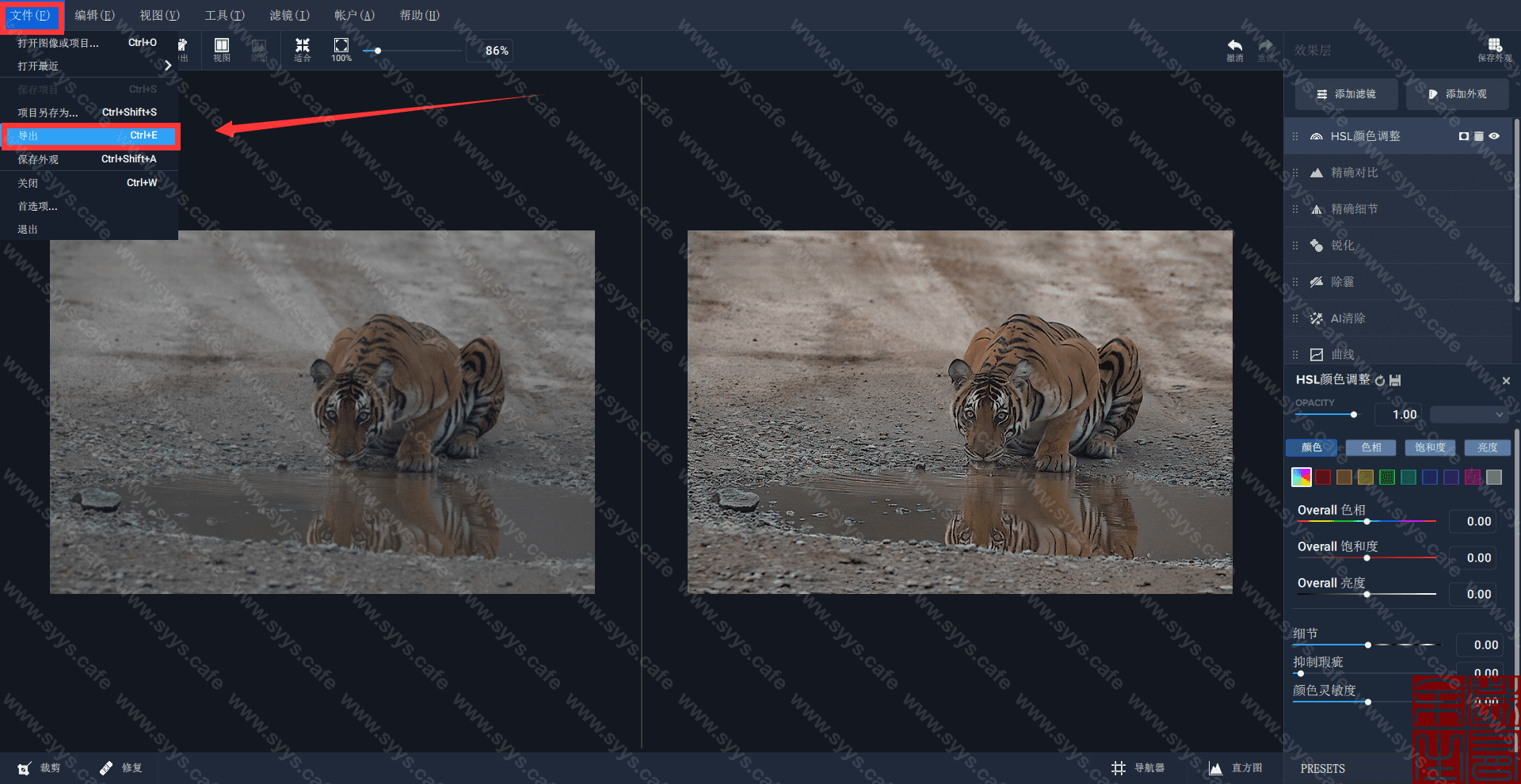The height and width of the screenshot is (784, 1521).
Task: Toggle visibility of HSL颜色调整 layer
Action: pos(1494,136)
